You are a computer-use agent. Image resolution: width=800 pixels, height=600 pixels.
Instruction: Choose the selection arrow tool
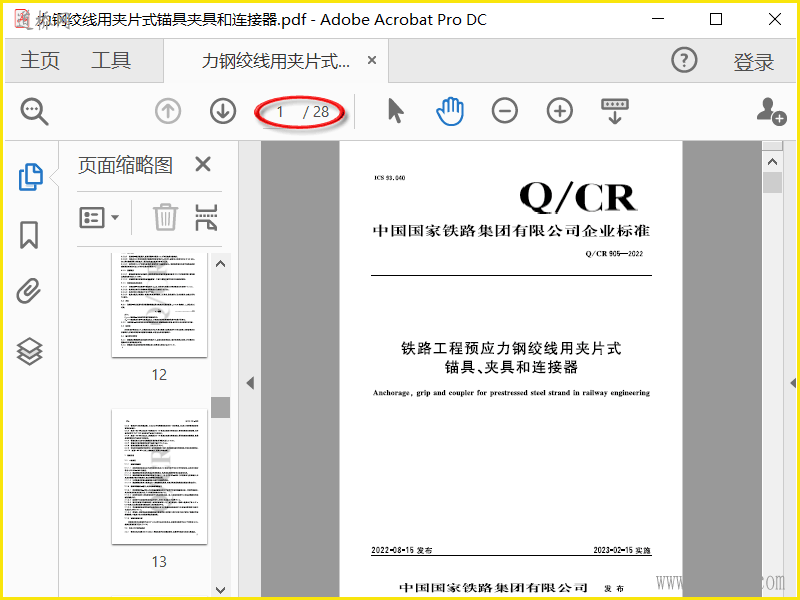click(x=395, y=111)
